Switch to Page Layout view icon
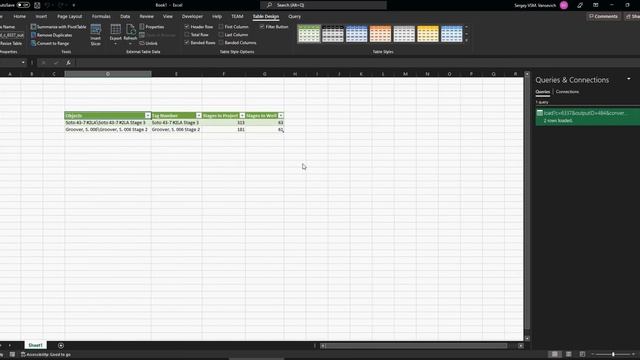 569,354
